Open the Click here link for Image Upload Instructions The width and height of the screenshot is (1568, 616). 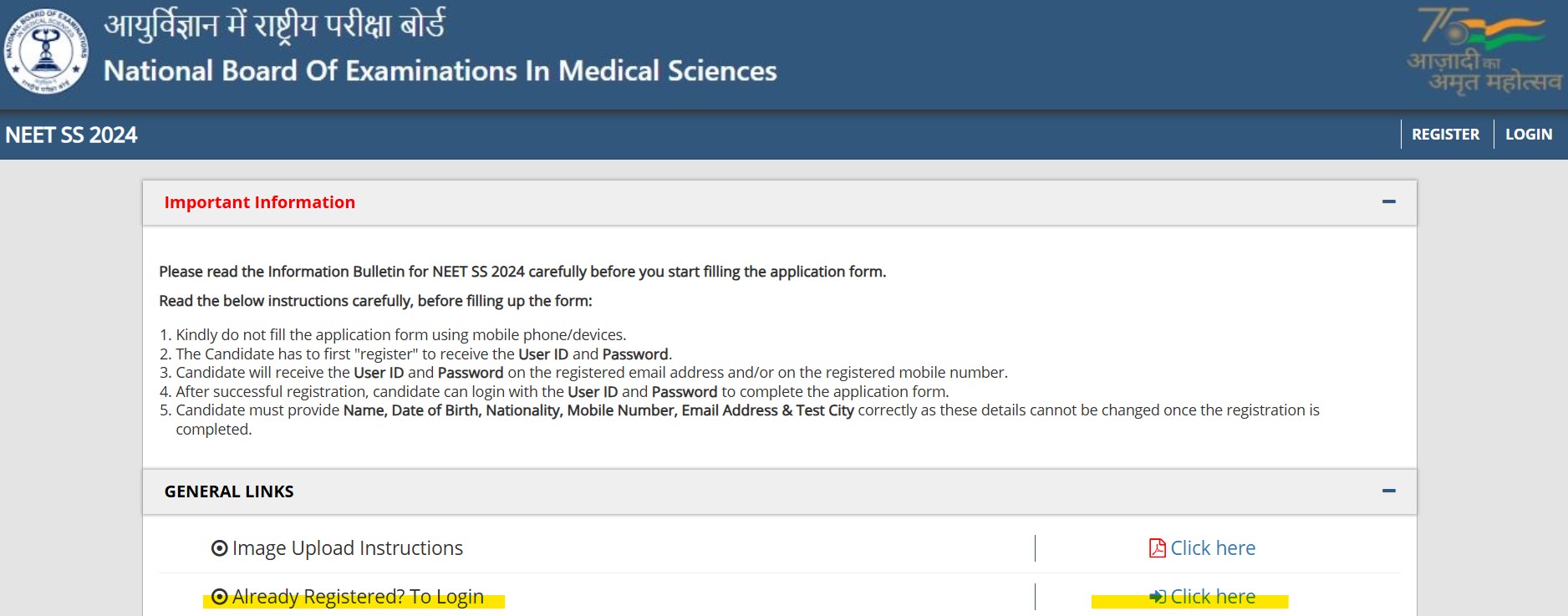pos(1212,548)
